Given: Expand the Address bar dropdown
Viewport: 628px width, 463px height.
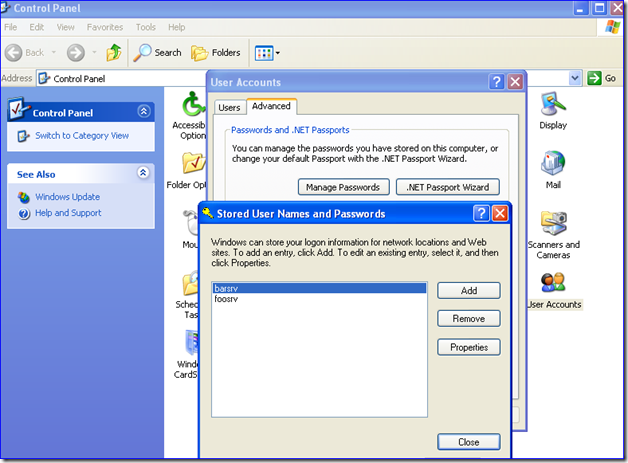Looking at the screenshot, I should tap(575, 78).
